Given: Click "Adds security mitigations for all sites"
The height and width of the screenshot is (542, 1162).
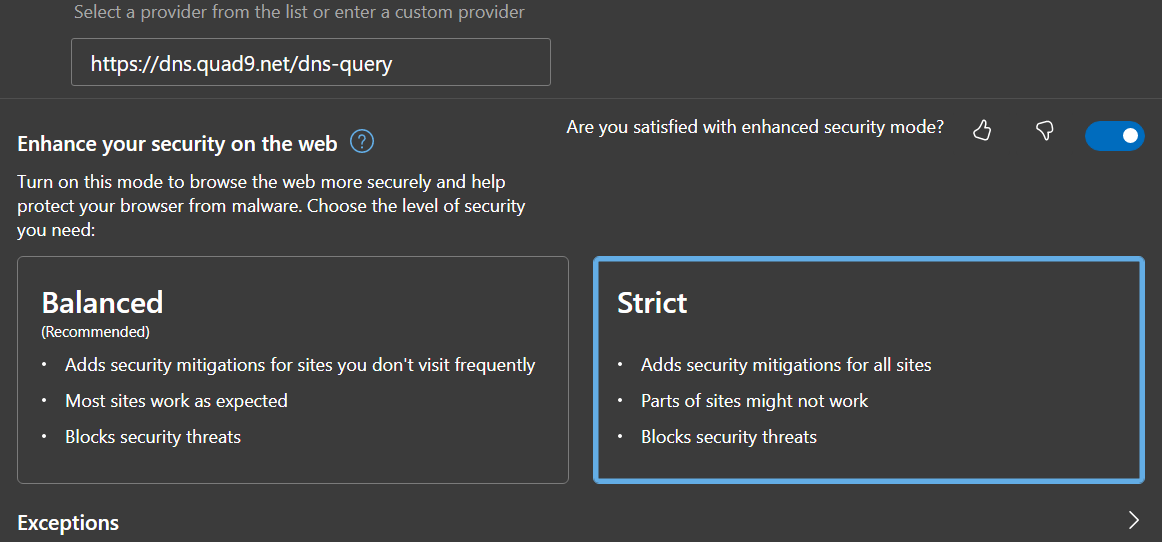Looking at the screenshot, I should pyautogui.click(x=785, y=365).
